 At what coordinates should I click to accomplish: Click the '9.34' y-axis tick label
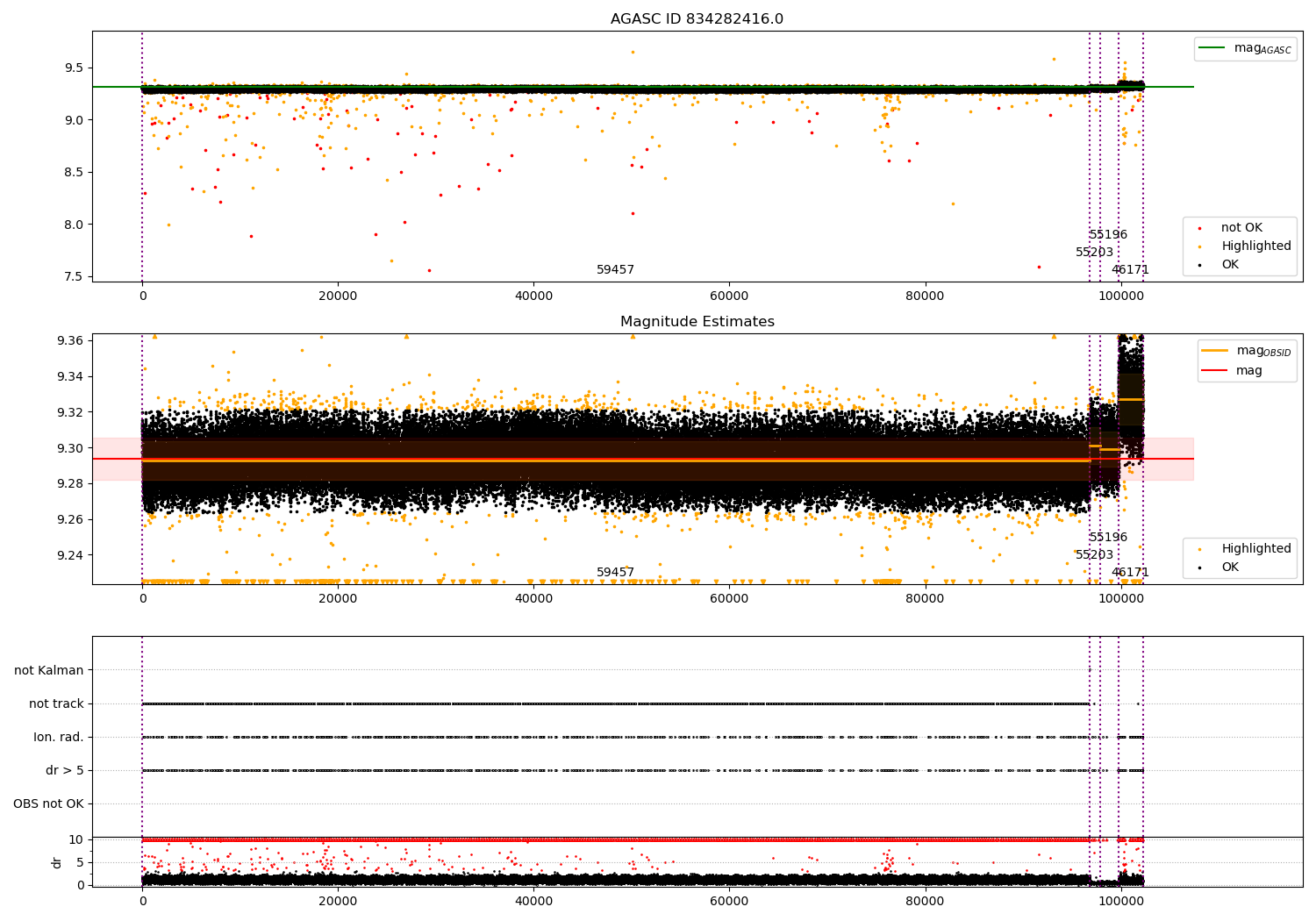[69, 376]
